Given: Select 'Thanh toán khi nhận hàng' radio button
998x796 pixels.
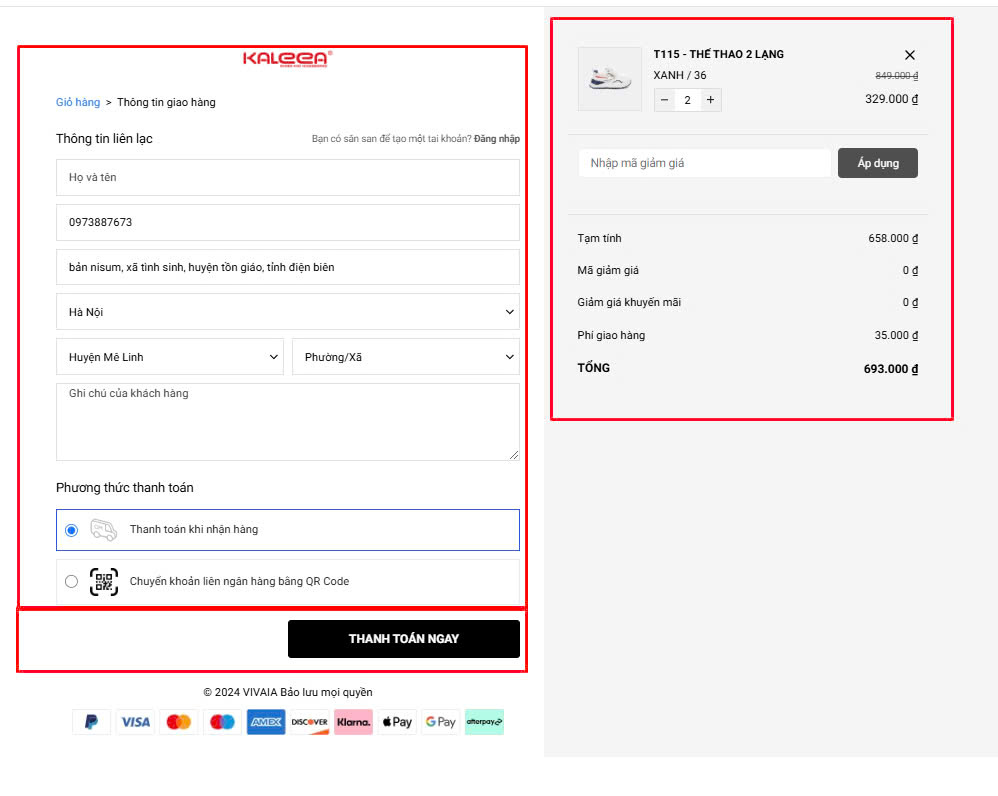Looking at the screenshot, I should tap(71, 530).
